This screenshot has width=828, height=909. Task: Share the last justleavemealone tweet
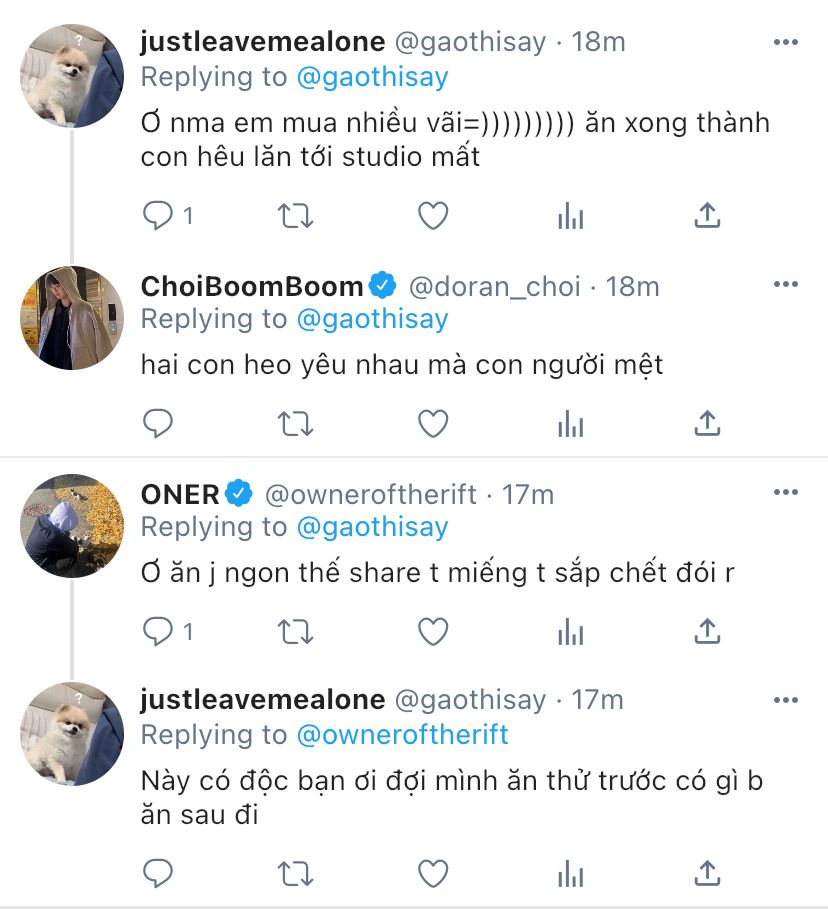[707, 873]
